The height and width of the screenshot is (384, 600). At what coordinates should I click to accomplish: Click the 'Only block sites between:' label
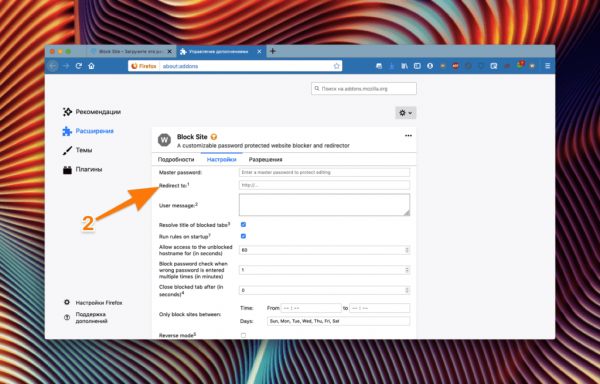[x=190, y=314]
